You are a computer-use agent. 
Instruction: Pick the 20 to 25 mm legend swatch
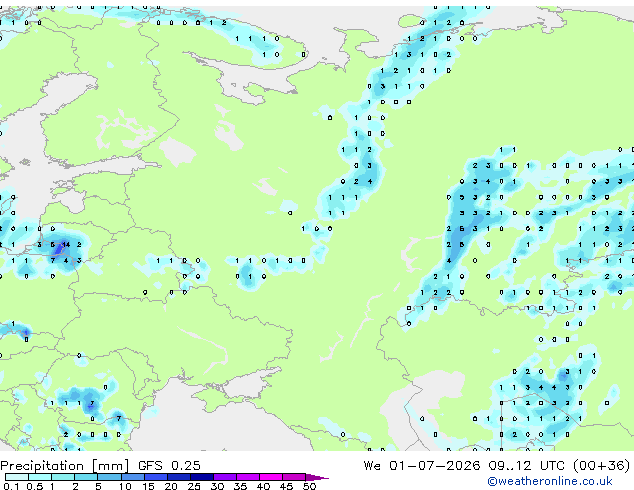[178, 477]
